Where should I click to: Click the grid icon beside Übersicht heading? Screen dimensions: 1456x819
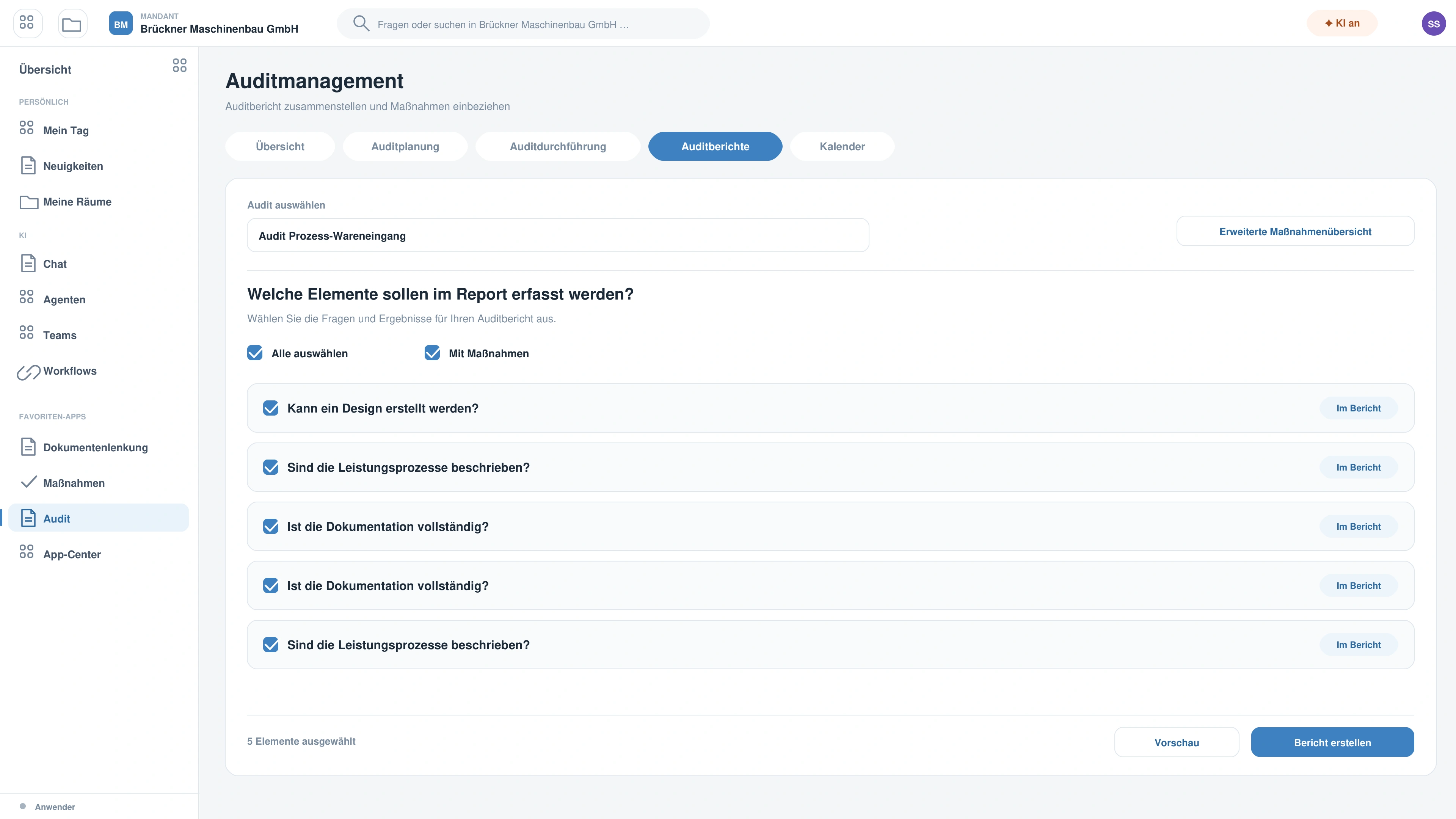coord(179,66)
